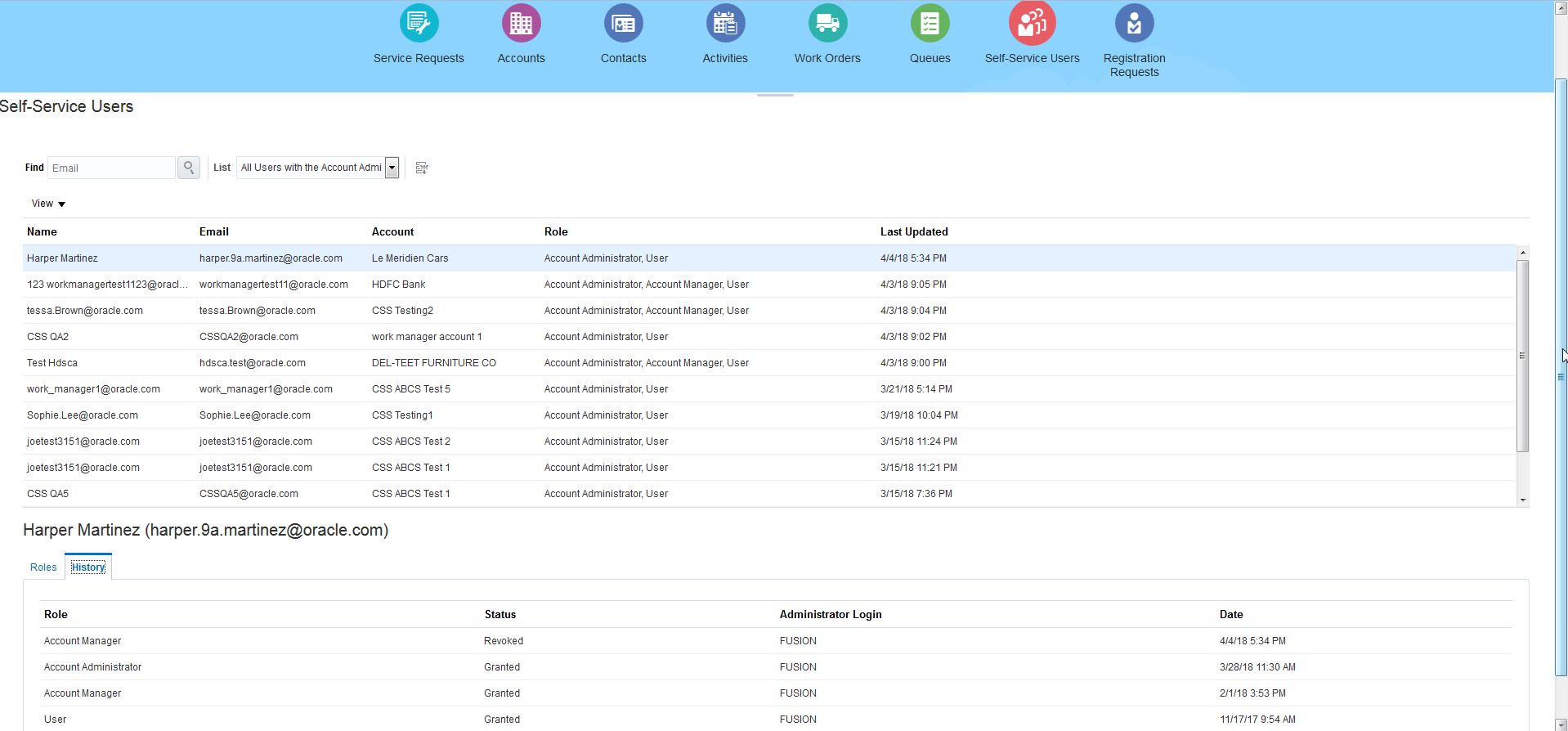Click the 2/1/18 3:53 PM history date
The height and width of the screenshot is (731, 1568).
pos(1252,693)
